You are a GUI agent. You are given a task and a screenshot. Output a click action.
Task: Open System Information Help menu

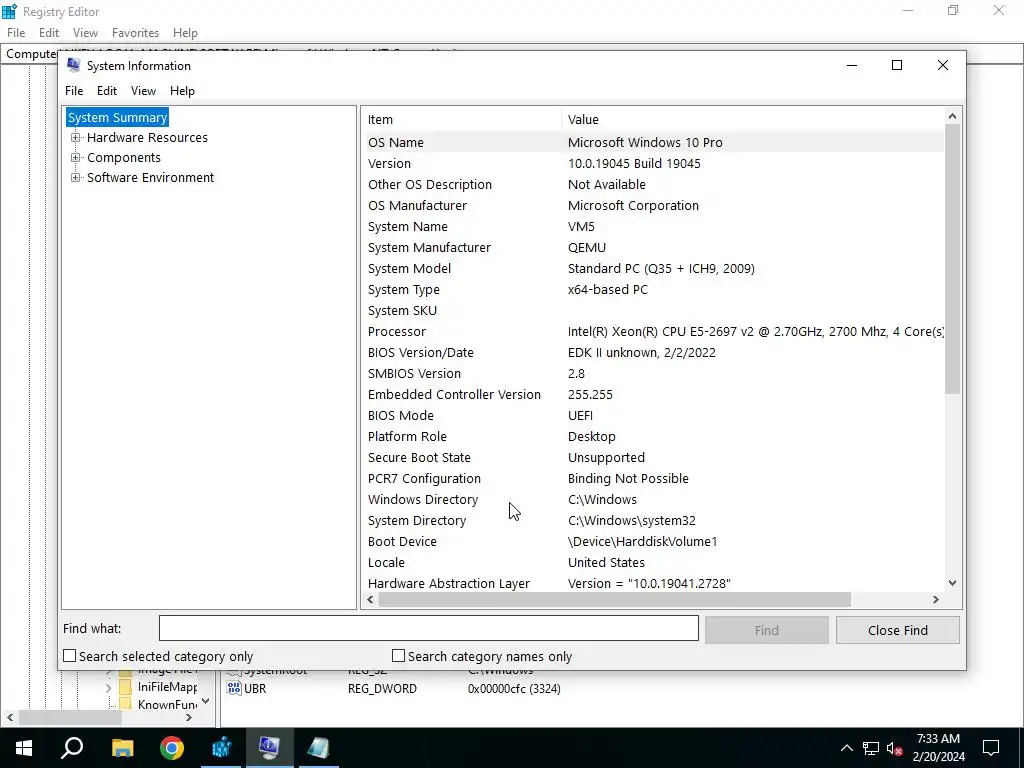[182, 91]
